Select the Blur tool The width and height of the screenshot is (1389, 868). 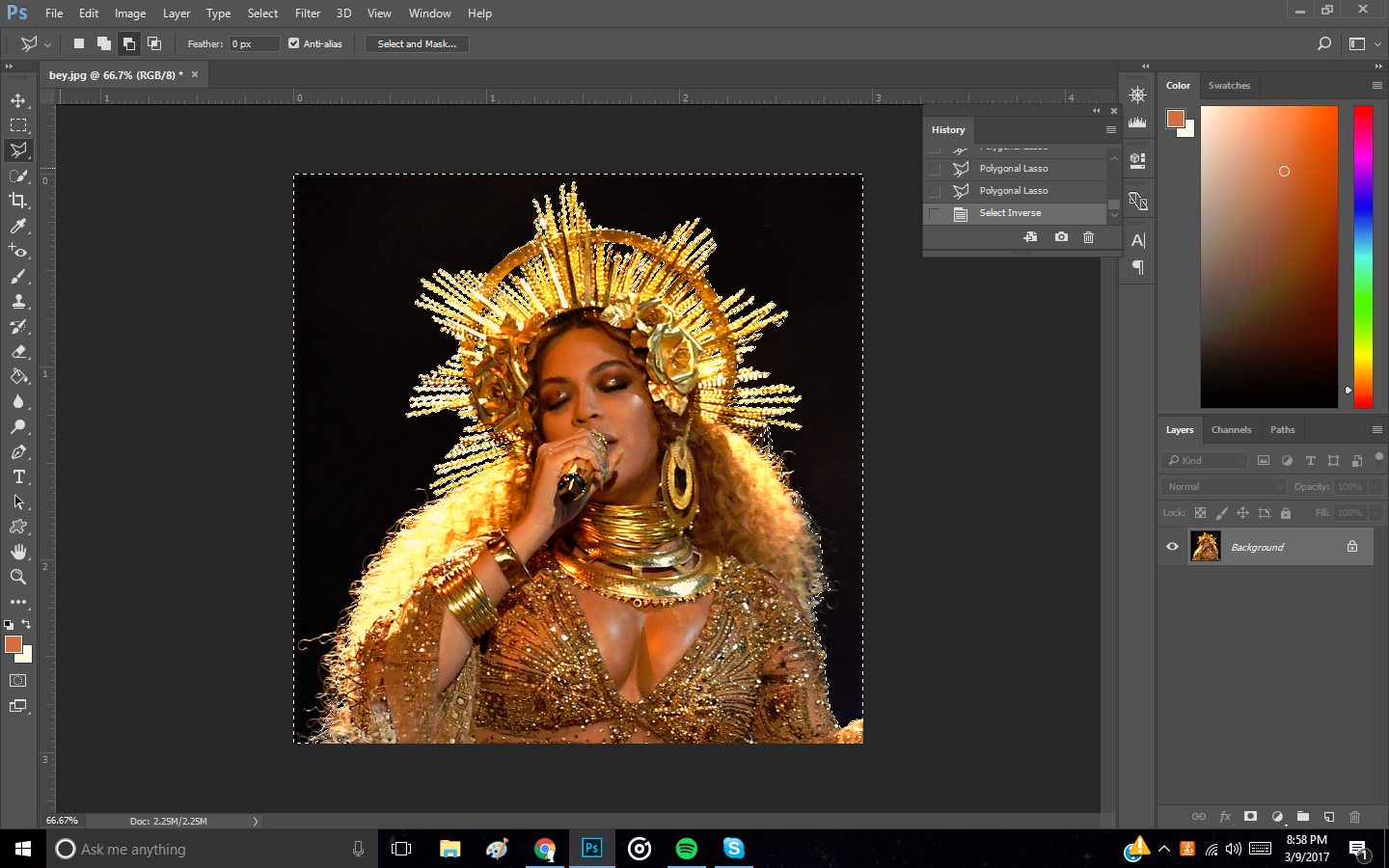click(18, 401)
